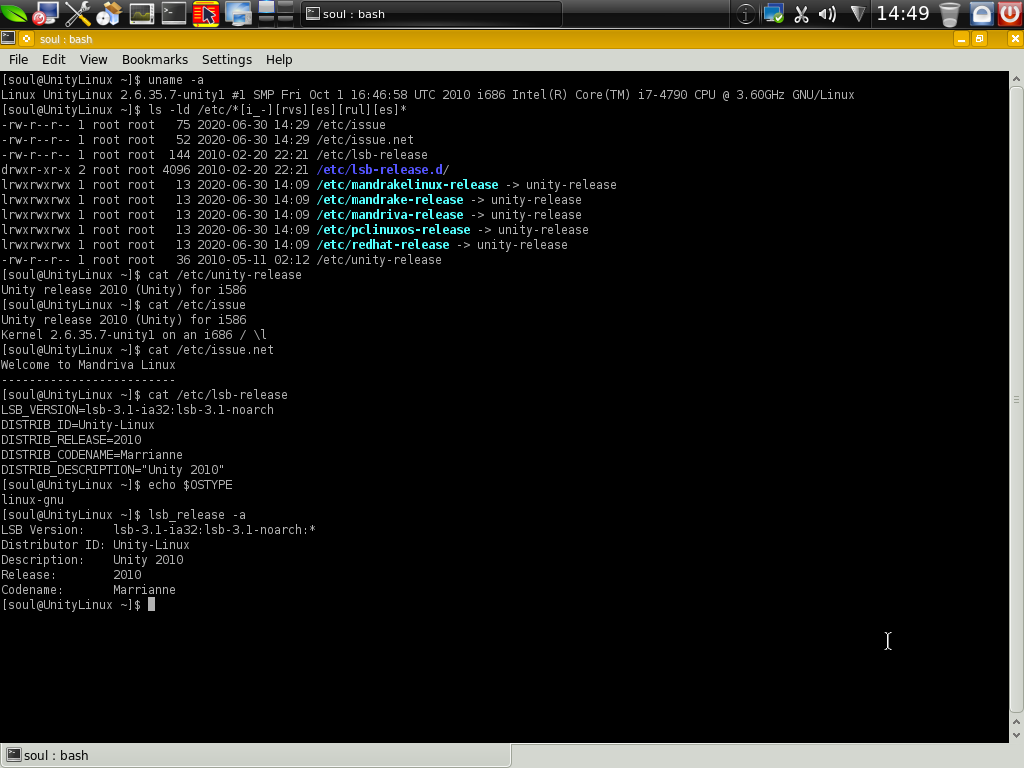Click DISTRIB_DESCRIPTION="Unity 2010" line
1024x768 pixels.
tap(112, 470)
